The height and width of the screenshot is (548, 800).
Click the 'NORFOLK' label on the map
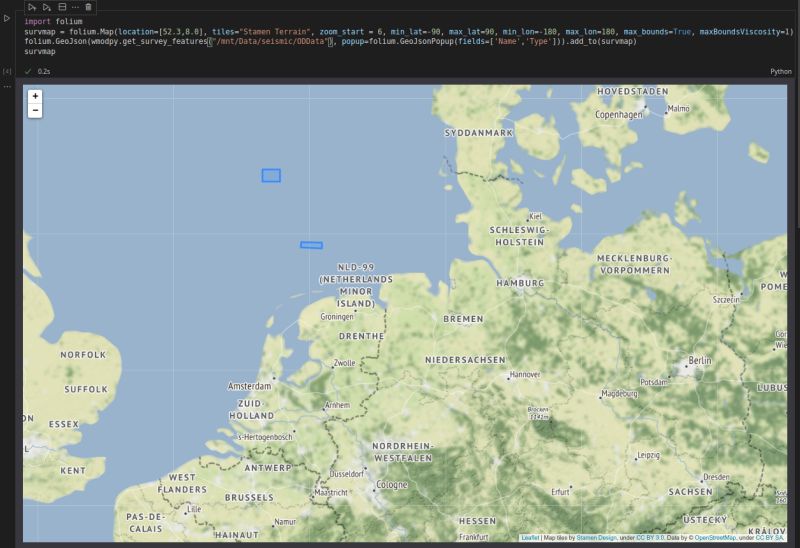click(x=83, y=355)
